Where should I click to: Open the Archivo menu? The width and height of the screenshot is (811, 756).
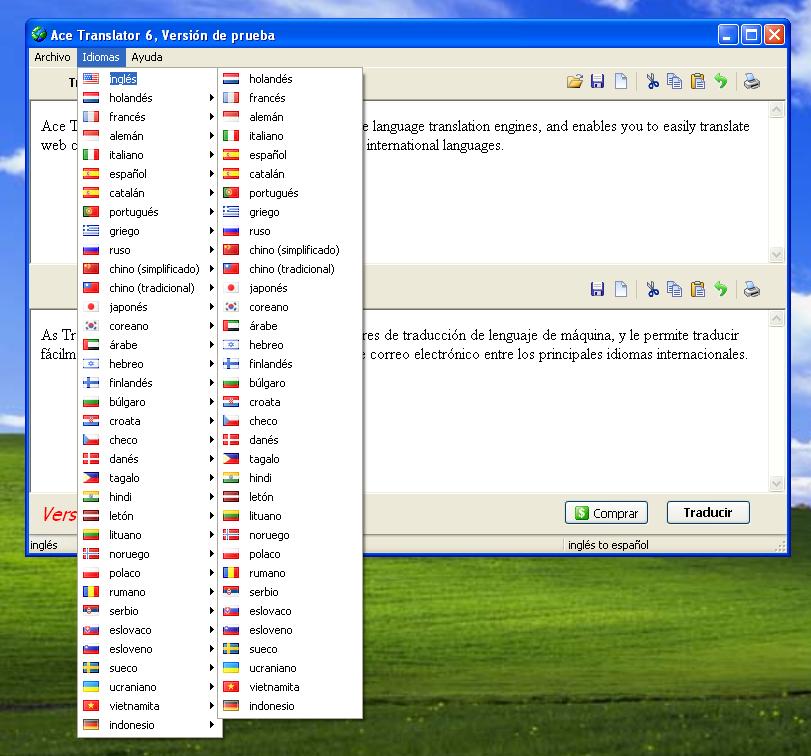tap(52, 57)
